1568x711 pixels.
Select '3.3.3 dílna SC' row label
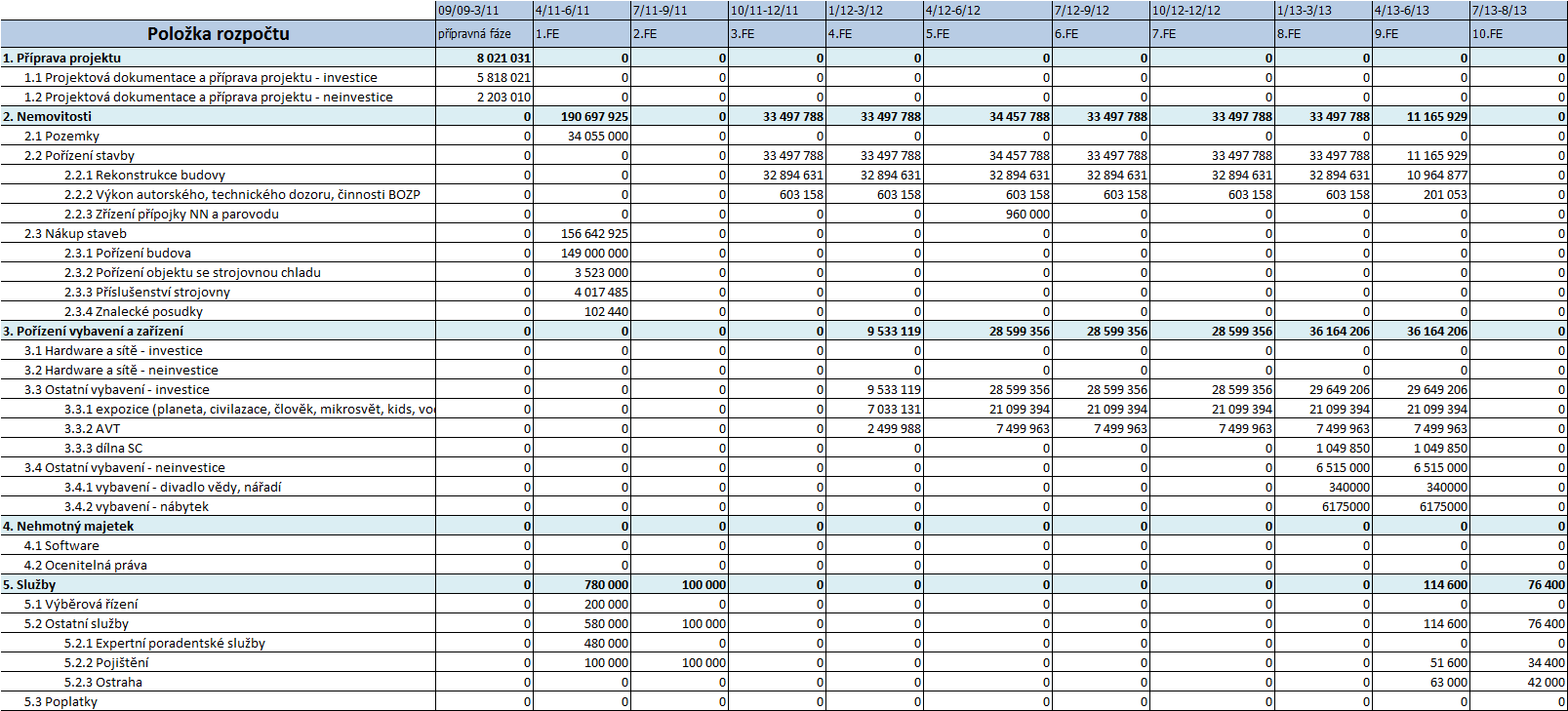(x=103, y=448)
